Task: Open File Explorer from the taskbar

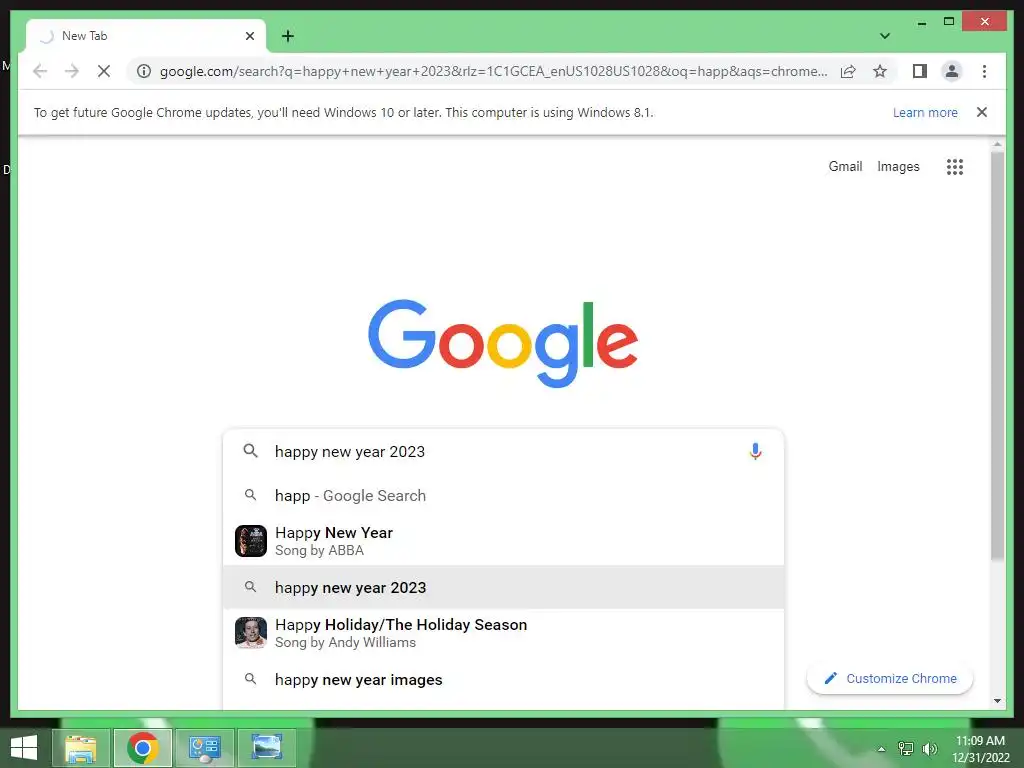Action: point(81,748)
